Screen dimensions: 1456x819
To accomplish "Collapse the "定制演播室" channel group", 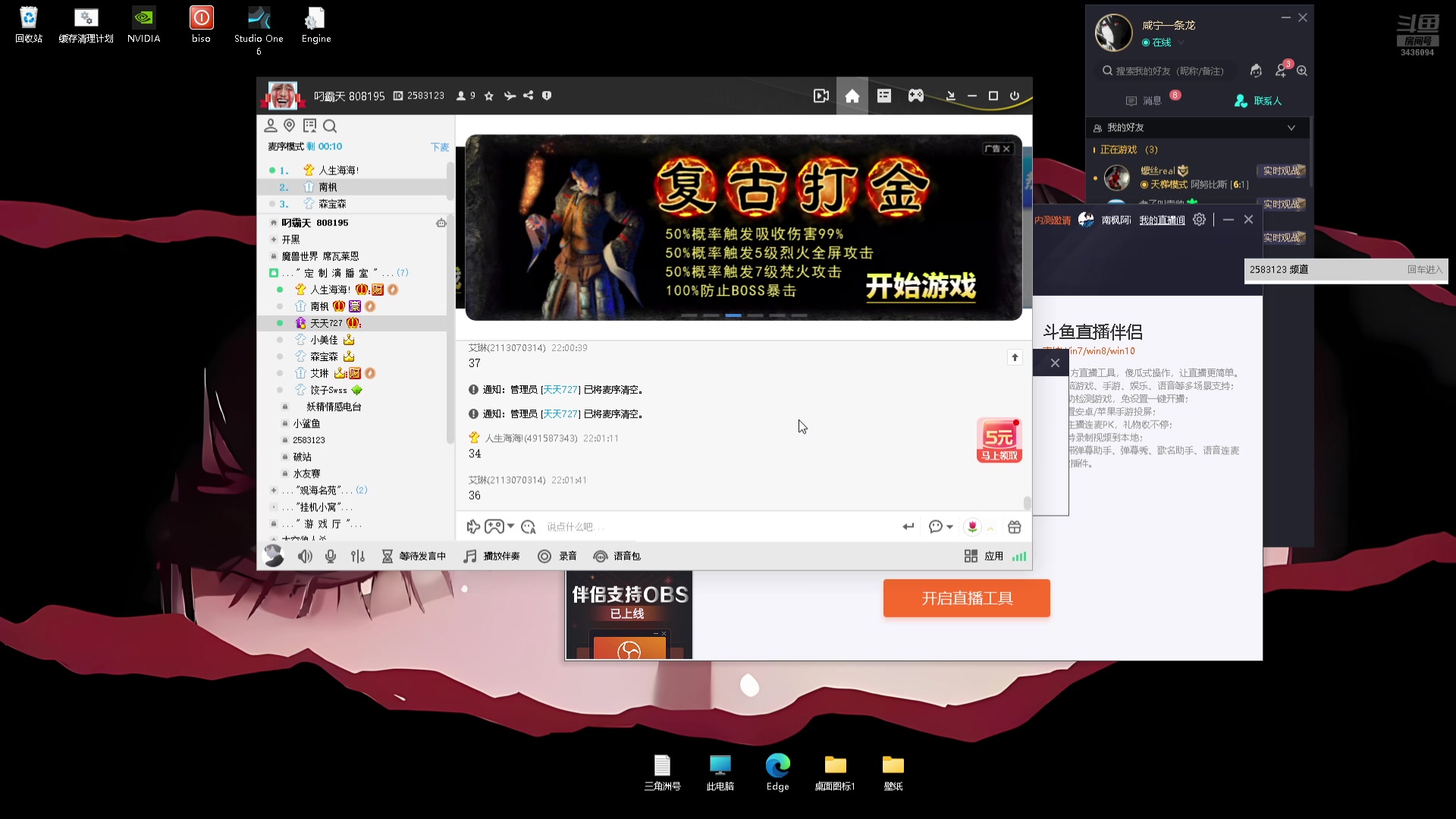I will [274, 273].
